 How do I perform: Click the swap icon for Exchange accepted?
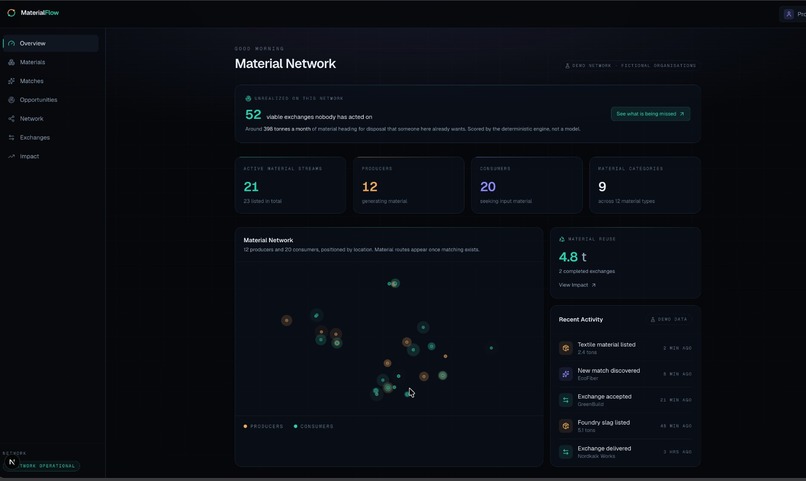(x=565, y=400)
